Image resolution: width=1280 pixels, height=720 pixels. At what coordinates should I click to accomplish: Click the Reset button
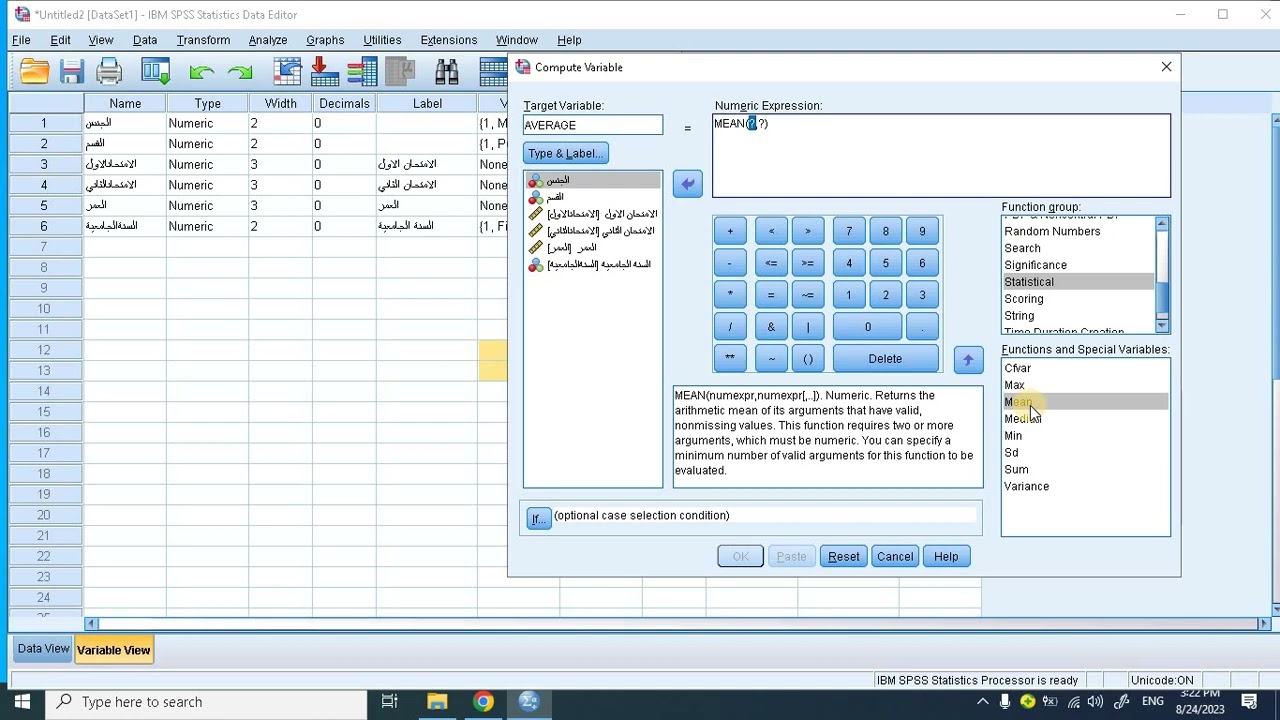click(x=843, y=557)
